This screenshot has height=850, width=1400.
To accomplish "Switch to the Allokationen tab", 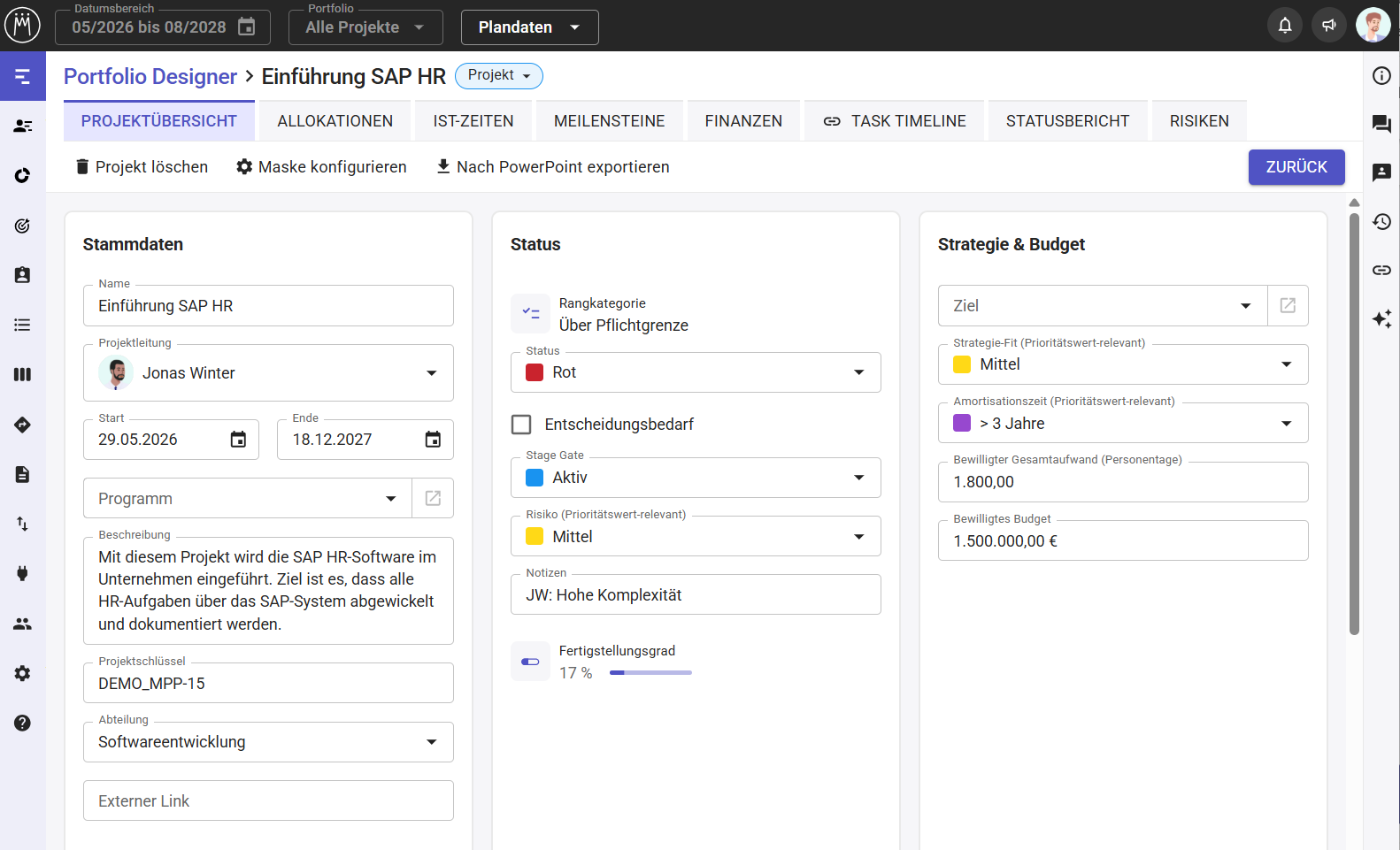I will 335,121.
